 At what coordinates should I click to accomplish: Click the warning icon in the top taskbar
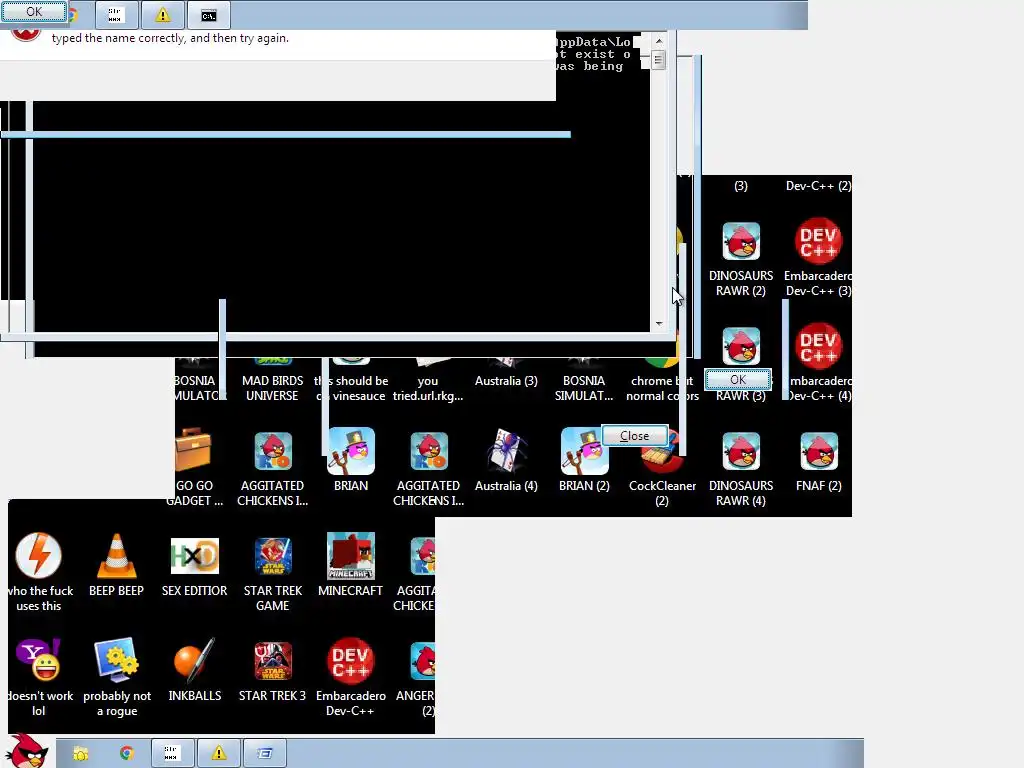[163, 15]
